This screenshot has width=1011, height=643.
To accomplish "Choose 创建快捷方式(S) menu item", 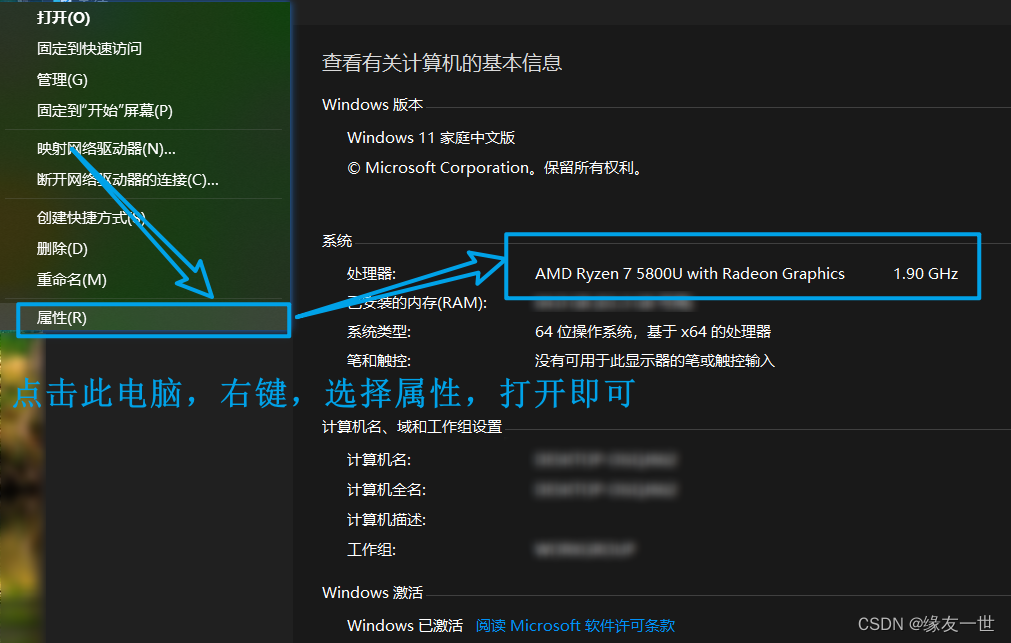I will pos(91,218).
